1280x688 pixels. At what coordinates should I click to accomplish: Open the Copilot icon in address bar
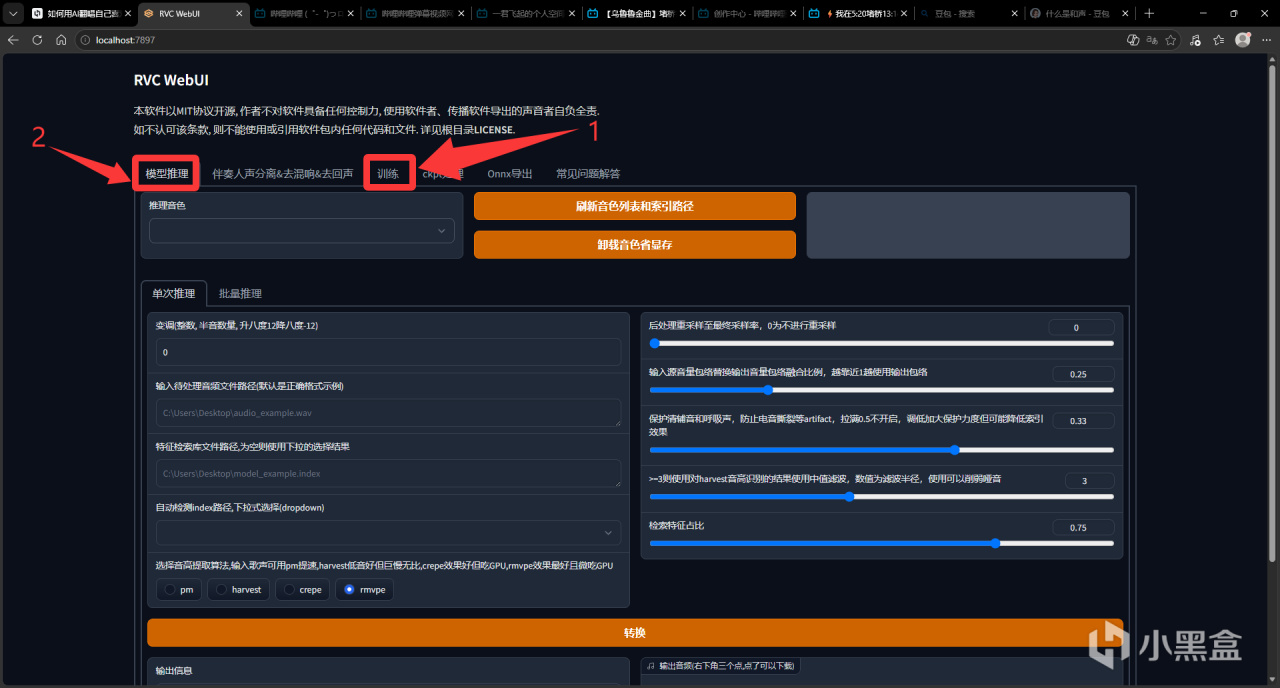tap(1133, 40)
